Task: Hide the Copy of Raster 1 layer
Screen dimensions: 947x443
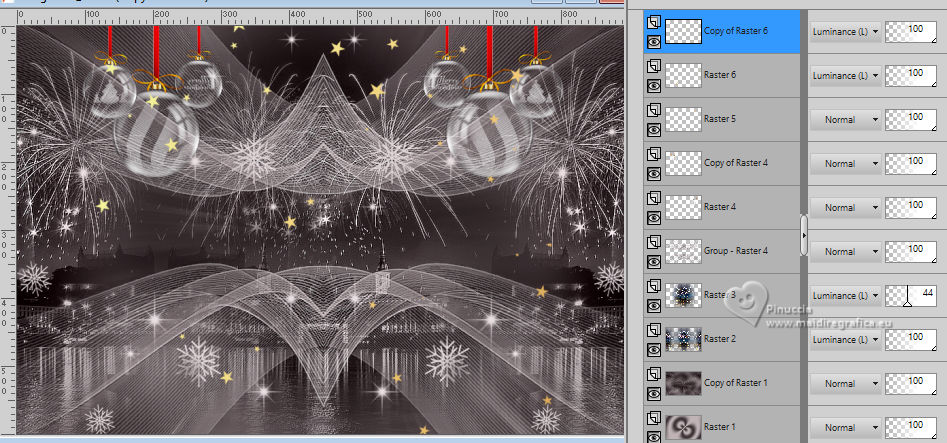Action: point(653,394)
